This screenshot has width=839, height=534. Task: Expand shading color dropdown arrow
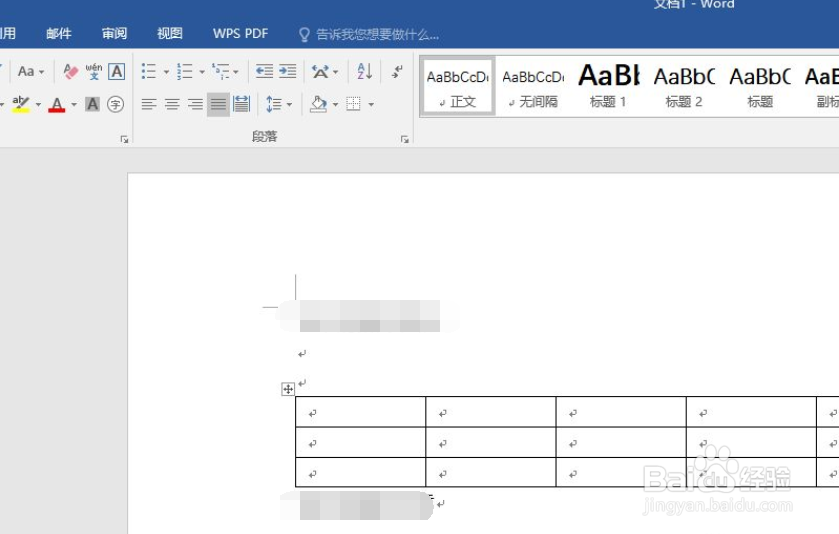tap(335, 104)
